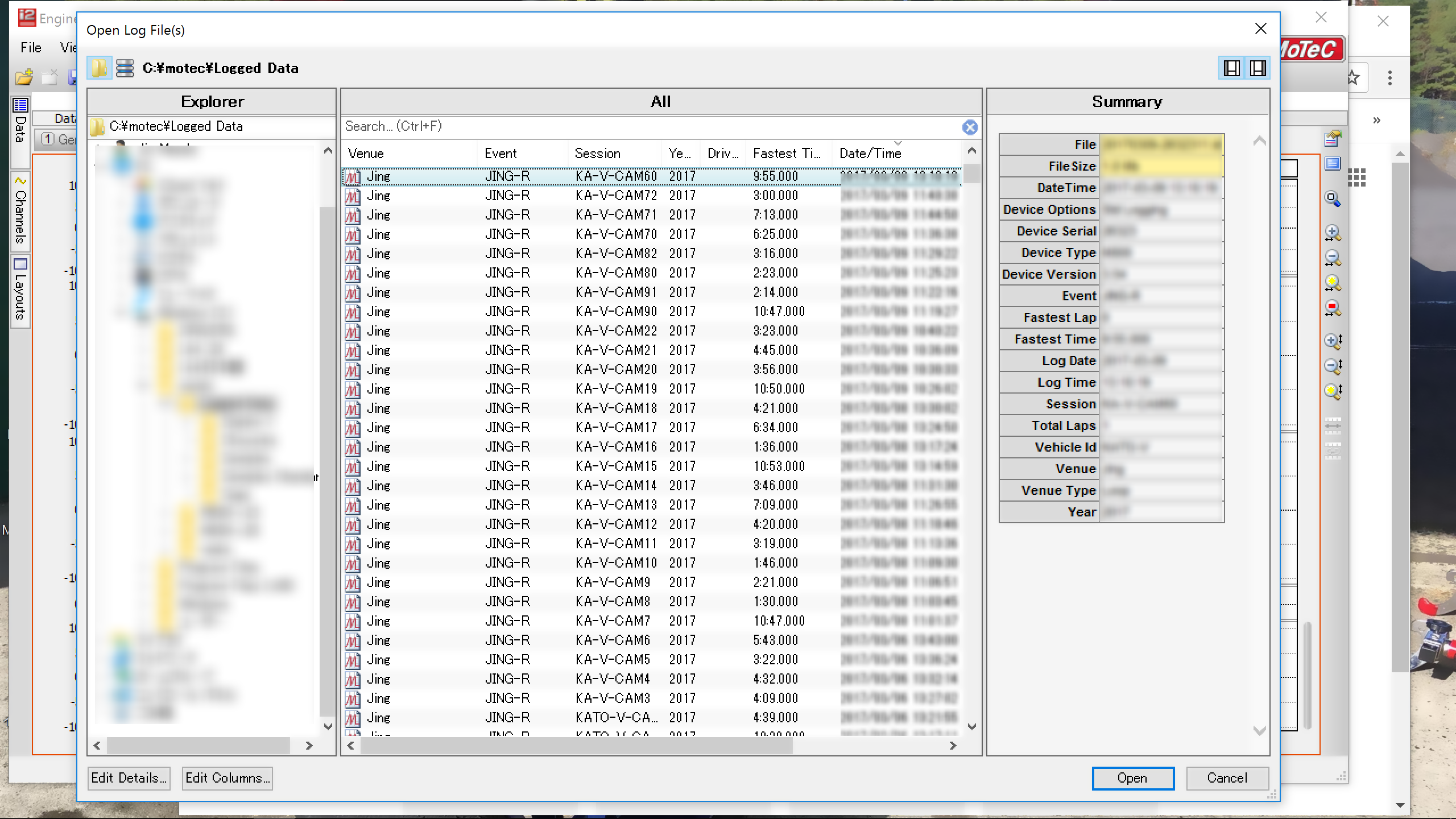Toggle the left Explorer panel layout icon
Viewport: 1456px width, 819px height.
(x=1232, y=68)
